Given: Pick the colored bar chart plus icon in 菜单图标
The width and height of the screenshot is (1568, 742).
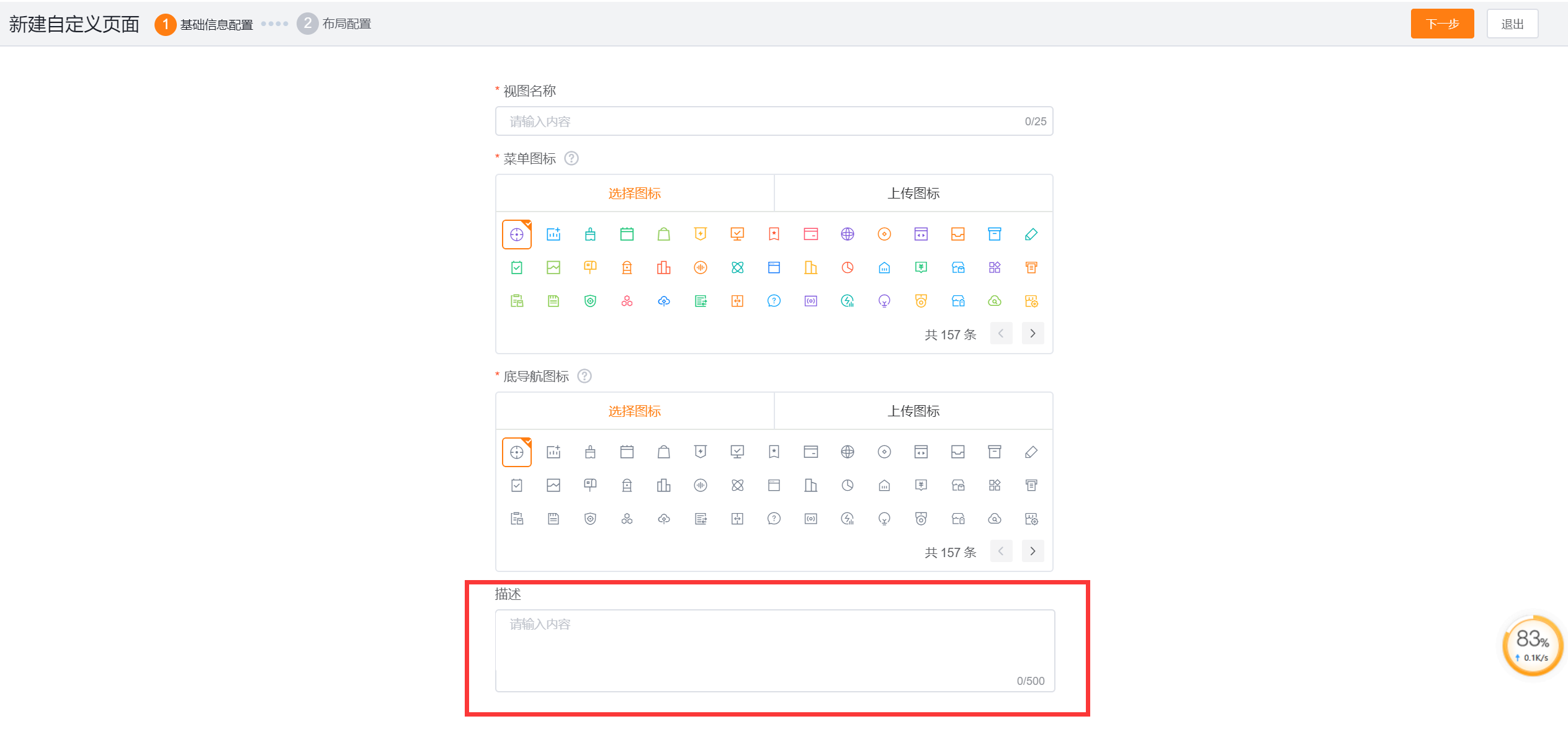Looking at the screenshot, I should (x=553, y=235).
